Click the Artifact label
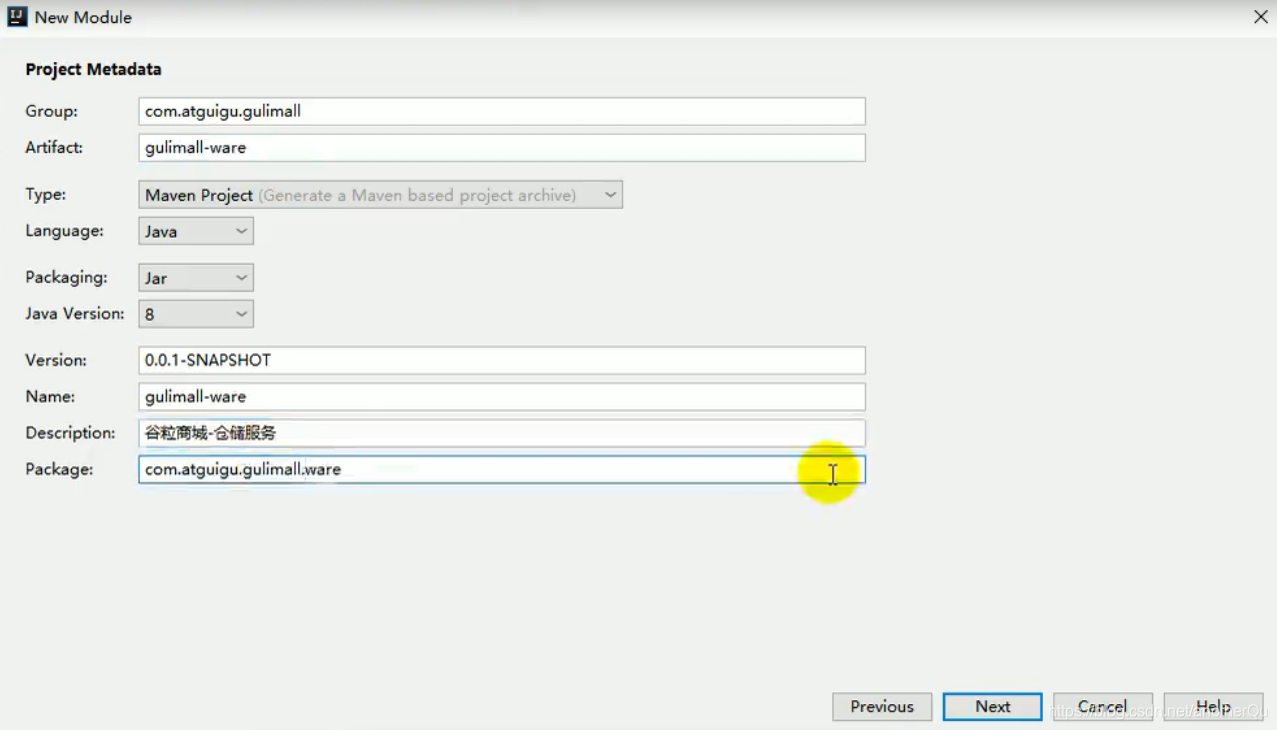The height and width of the screenshot is (730, 1277). click(x=54, y=147)
